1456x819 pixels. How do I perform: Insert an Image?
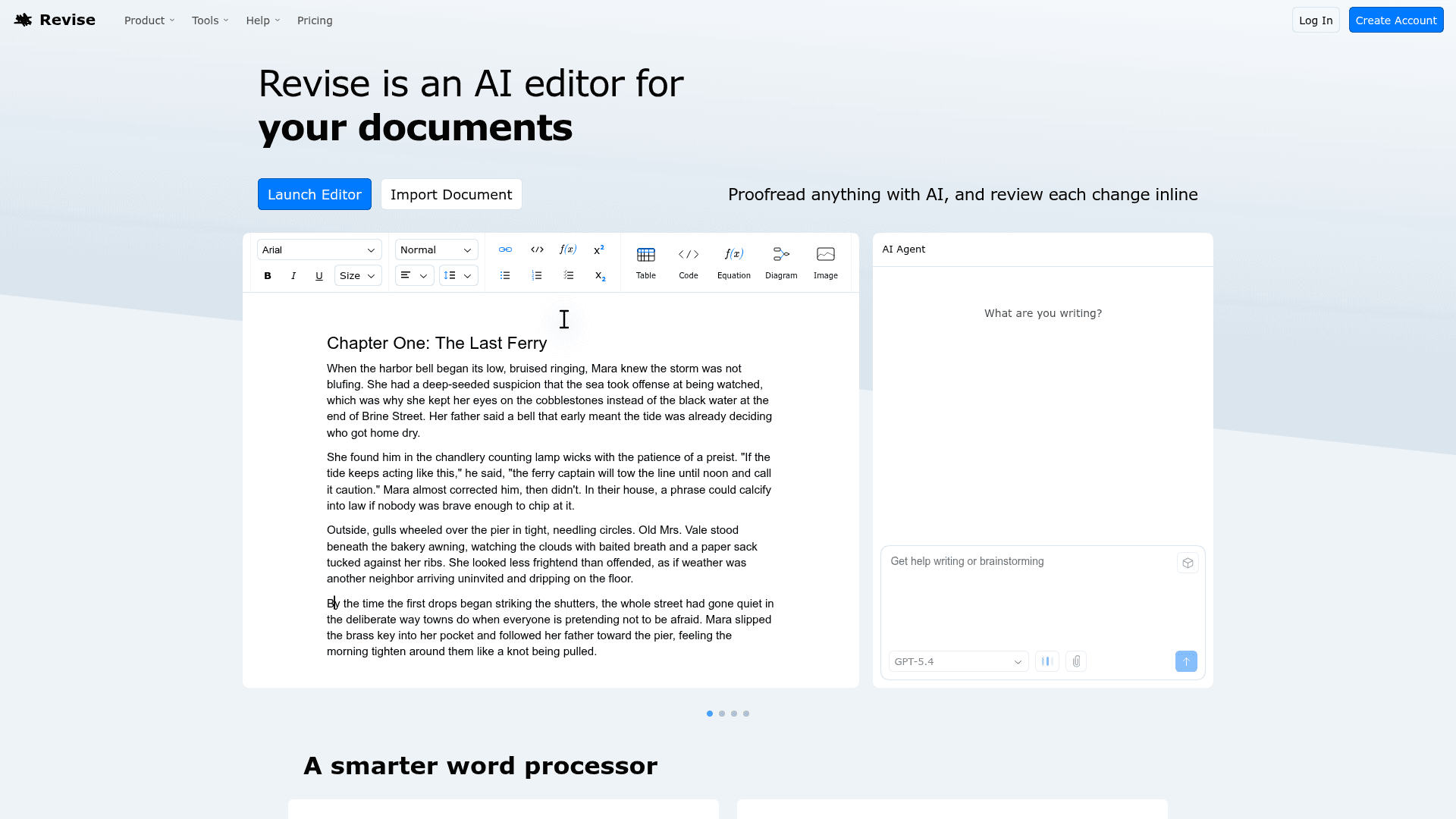[826, 262]
